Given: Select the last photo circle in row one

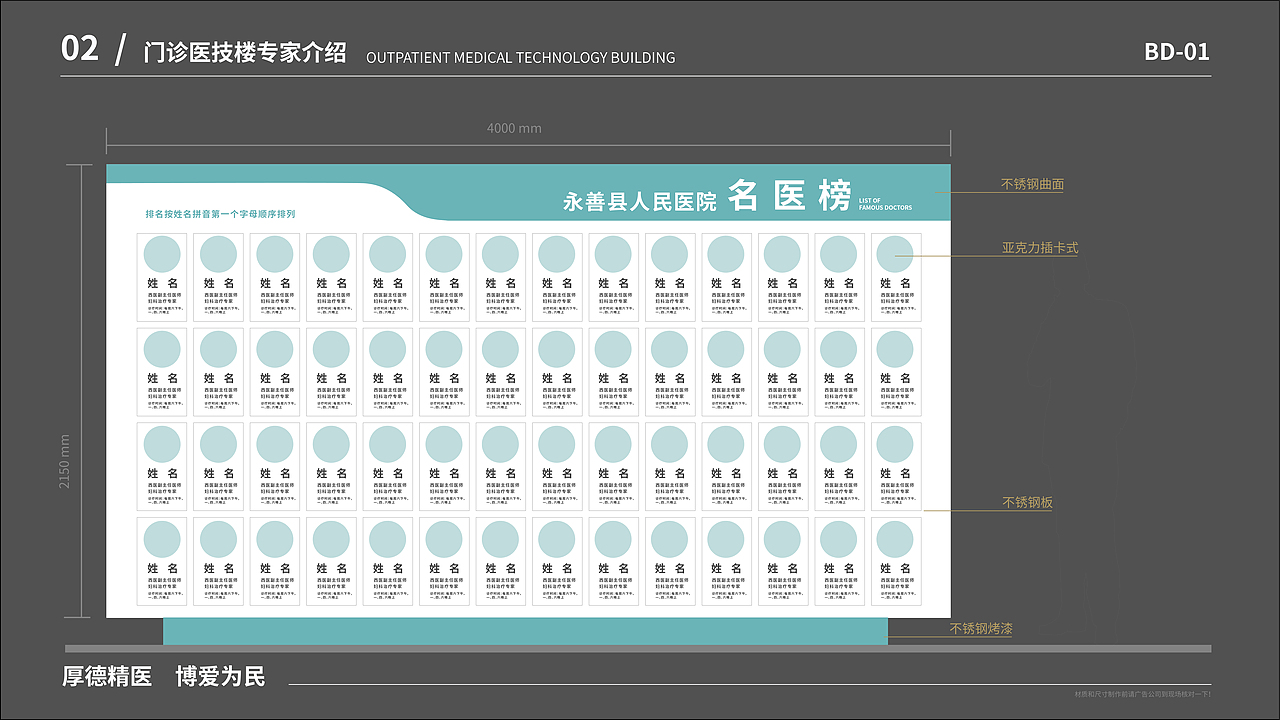Looking at the screenshot, I should [x=896, y=253].
